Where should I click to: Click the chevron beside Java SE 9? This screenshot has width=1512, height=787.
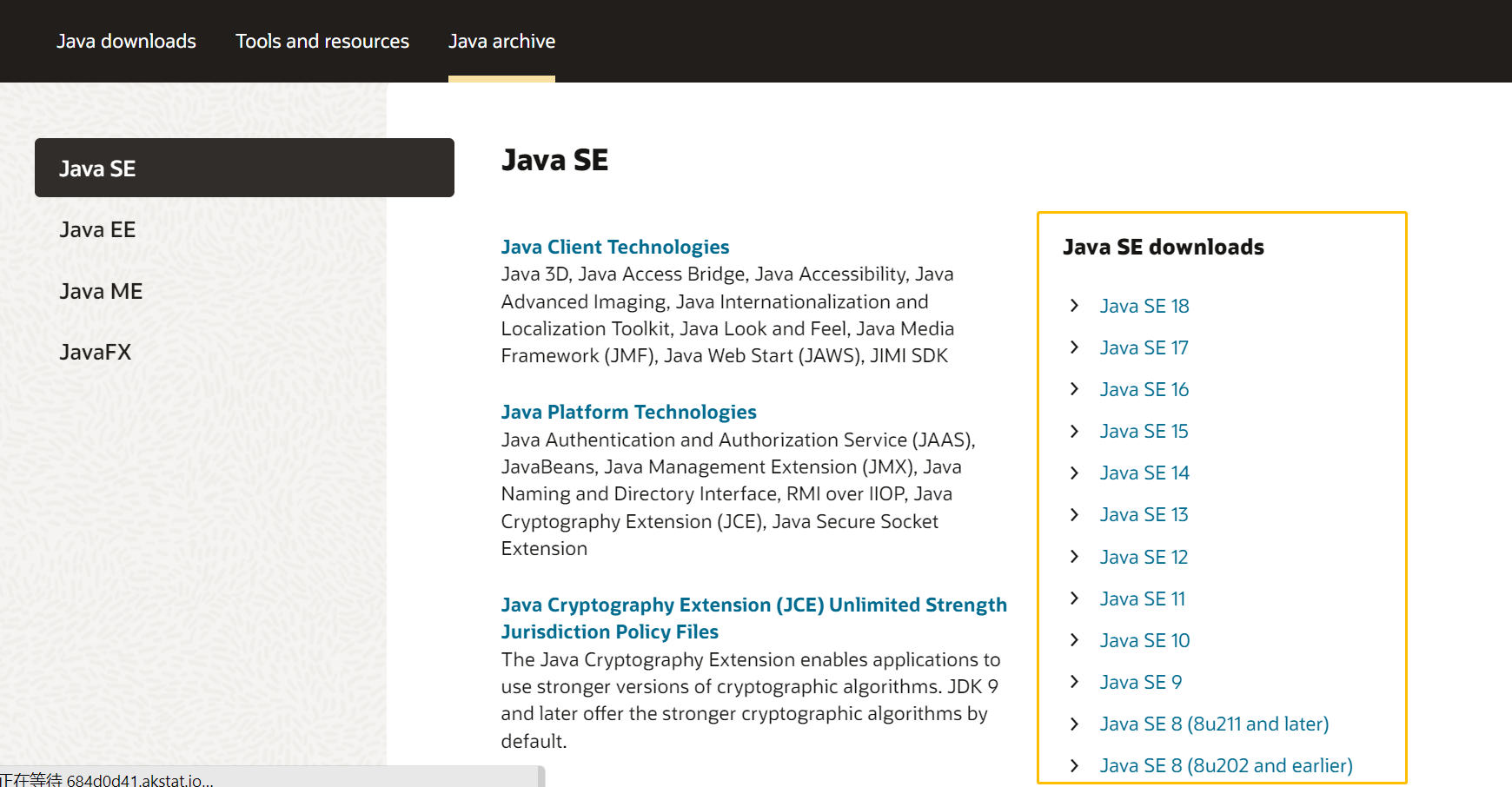pyautogui.click(x=1075, y=682)
